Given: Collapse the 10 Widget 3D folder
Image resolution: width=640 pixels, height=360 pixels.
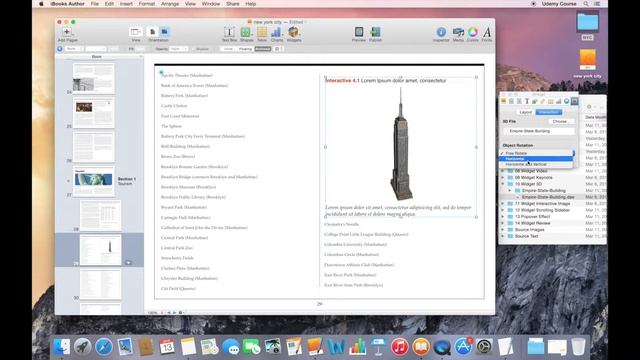Looking at the screenshot, I should pos(503,184).
